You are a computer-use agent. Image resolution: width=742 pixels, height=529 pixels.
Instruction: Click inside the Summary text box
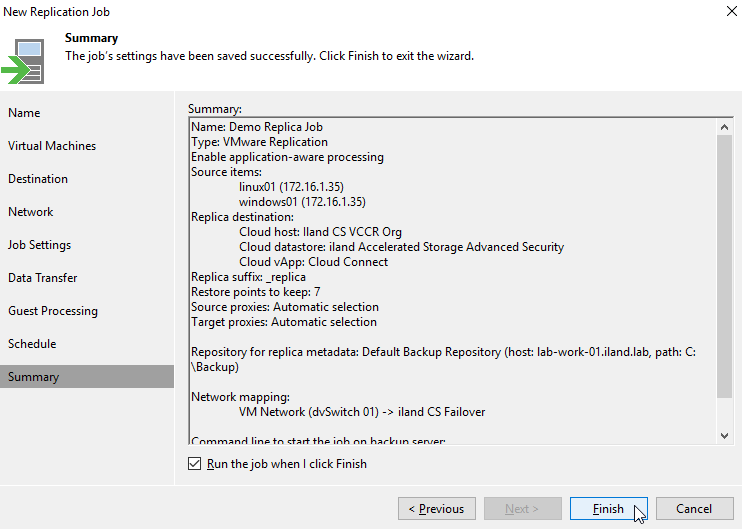[x=453, y=281]
